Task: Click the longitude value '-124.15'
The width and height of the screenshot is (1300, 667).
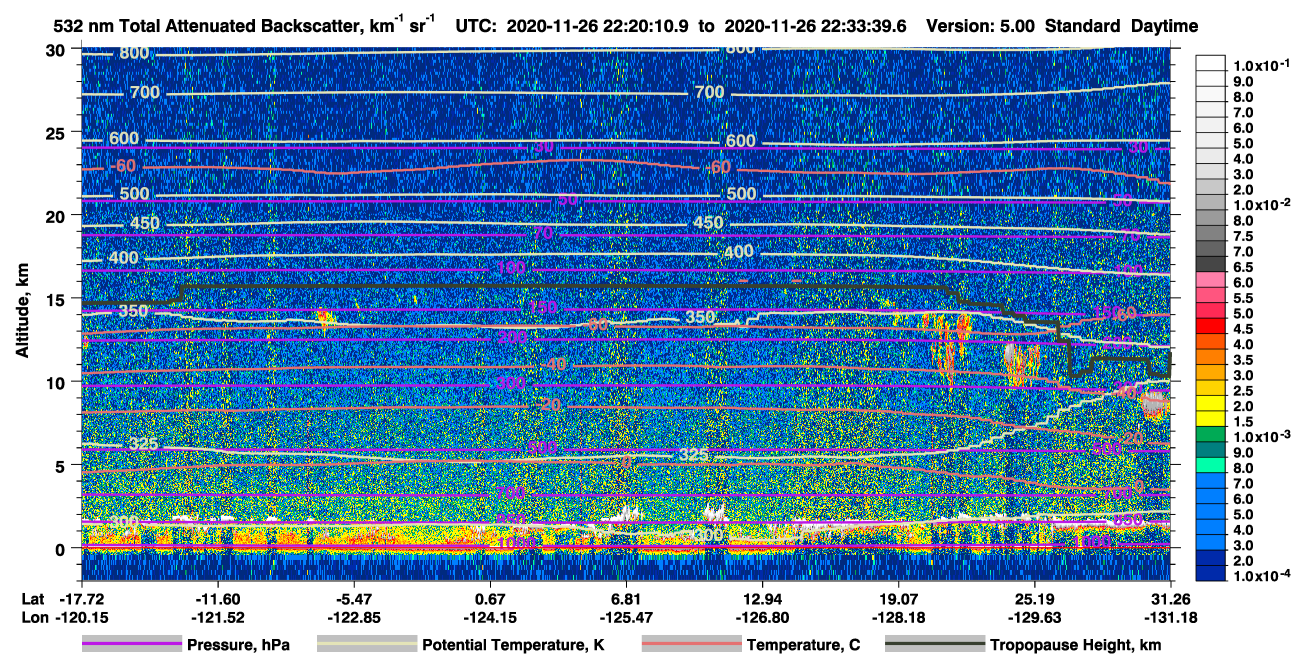Action: click(x=489, y=616)
